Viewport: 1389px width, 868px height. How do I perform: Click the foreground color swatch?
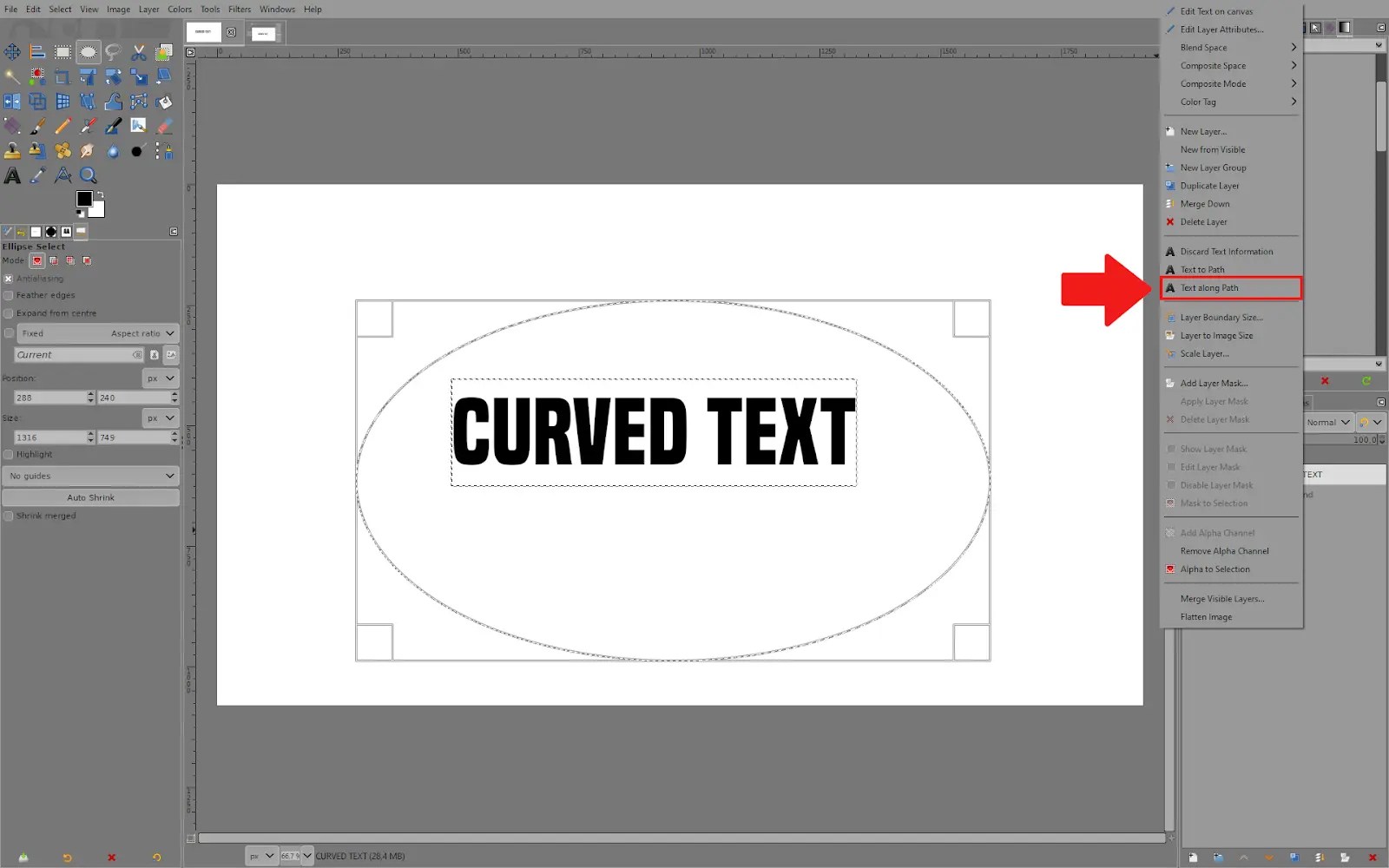coord(84,198)
